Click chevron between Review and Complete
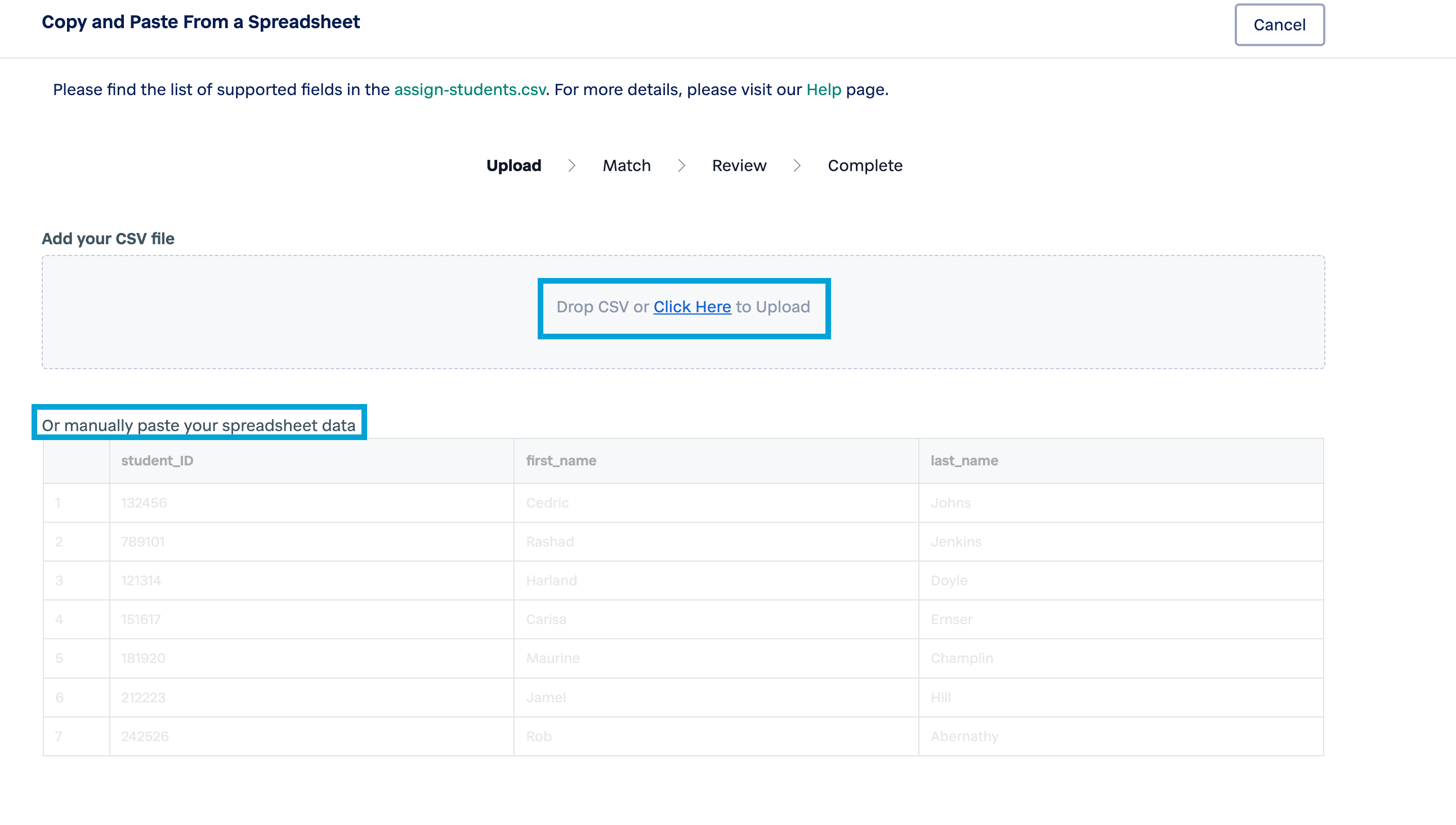The image size is (1456, 825). point(796,165)
